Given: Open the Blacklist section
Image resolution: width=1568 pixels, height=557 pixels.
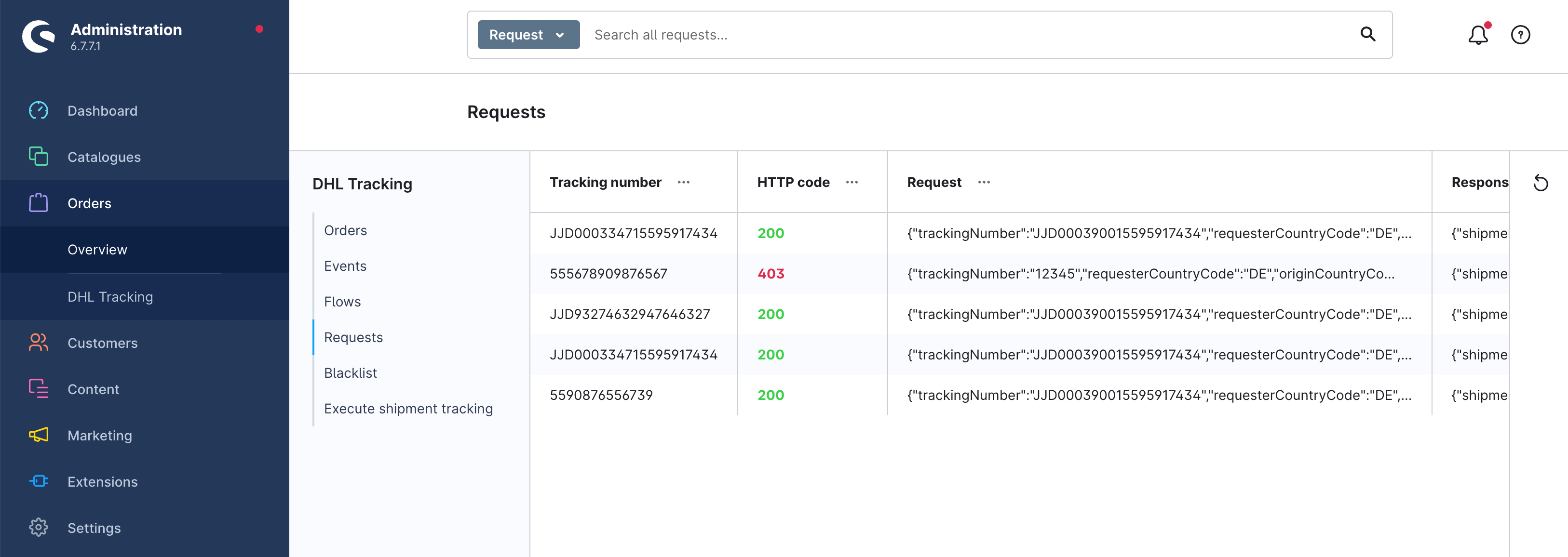Looking at the screenshot, I should pos(350,373).
